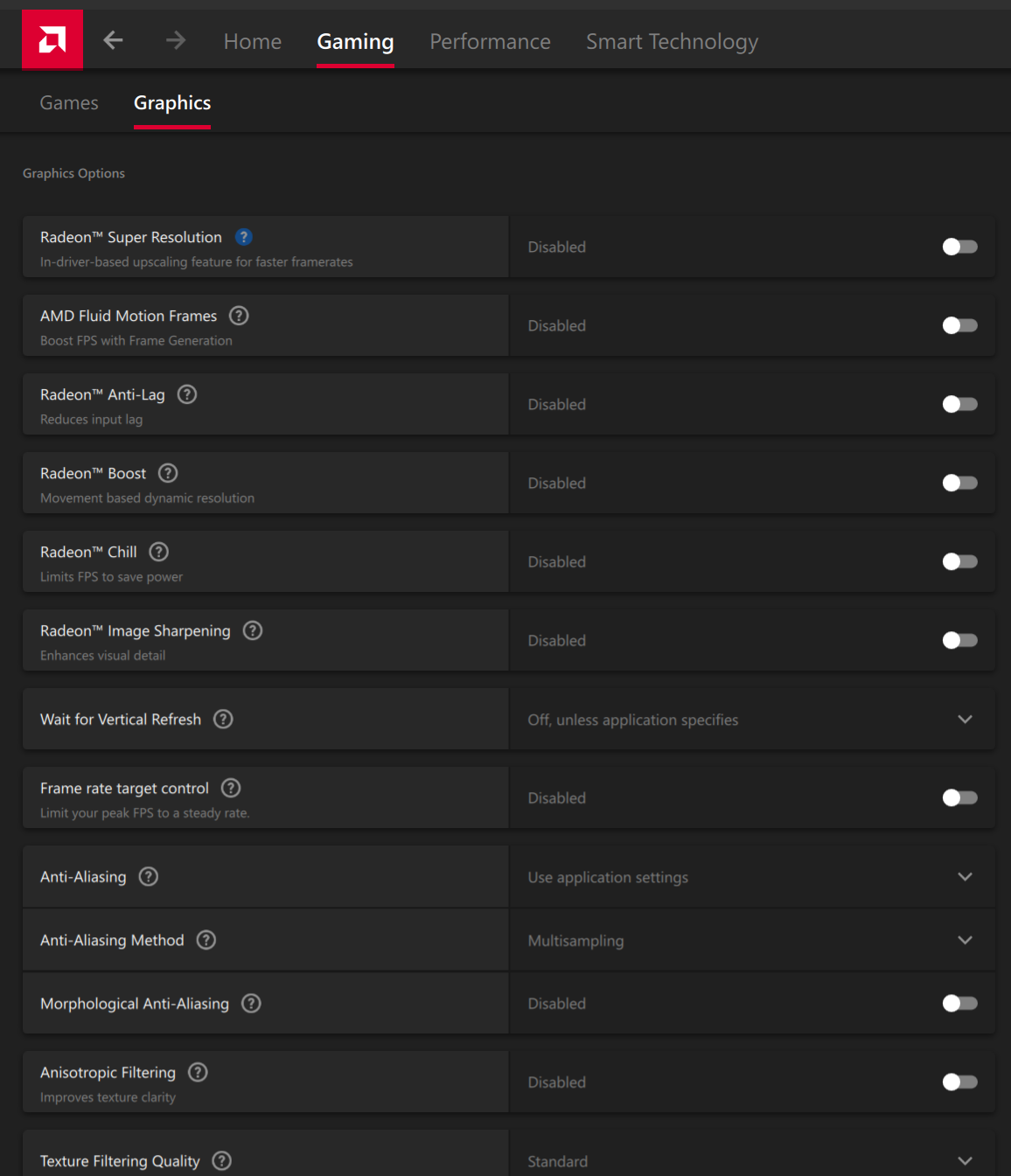Toggle Frame rate target control
The height and width of the screenshot is (1176, 1011).
click(x=959, y=797)
